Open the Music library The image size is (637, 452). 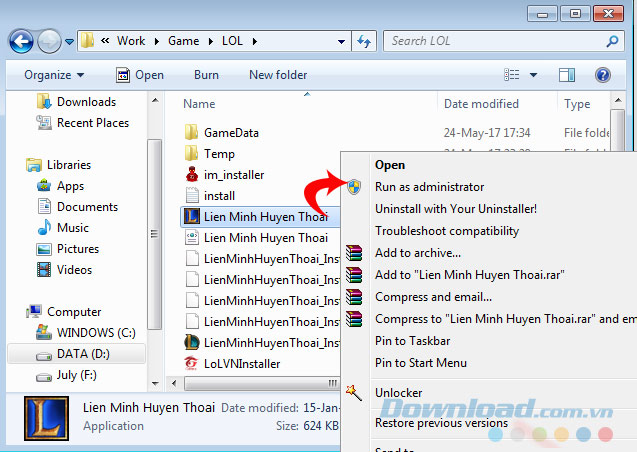63,228
